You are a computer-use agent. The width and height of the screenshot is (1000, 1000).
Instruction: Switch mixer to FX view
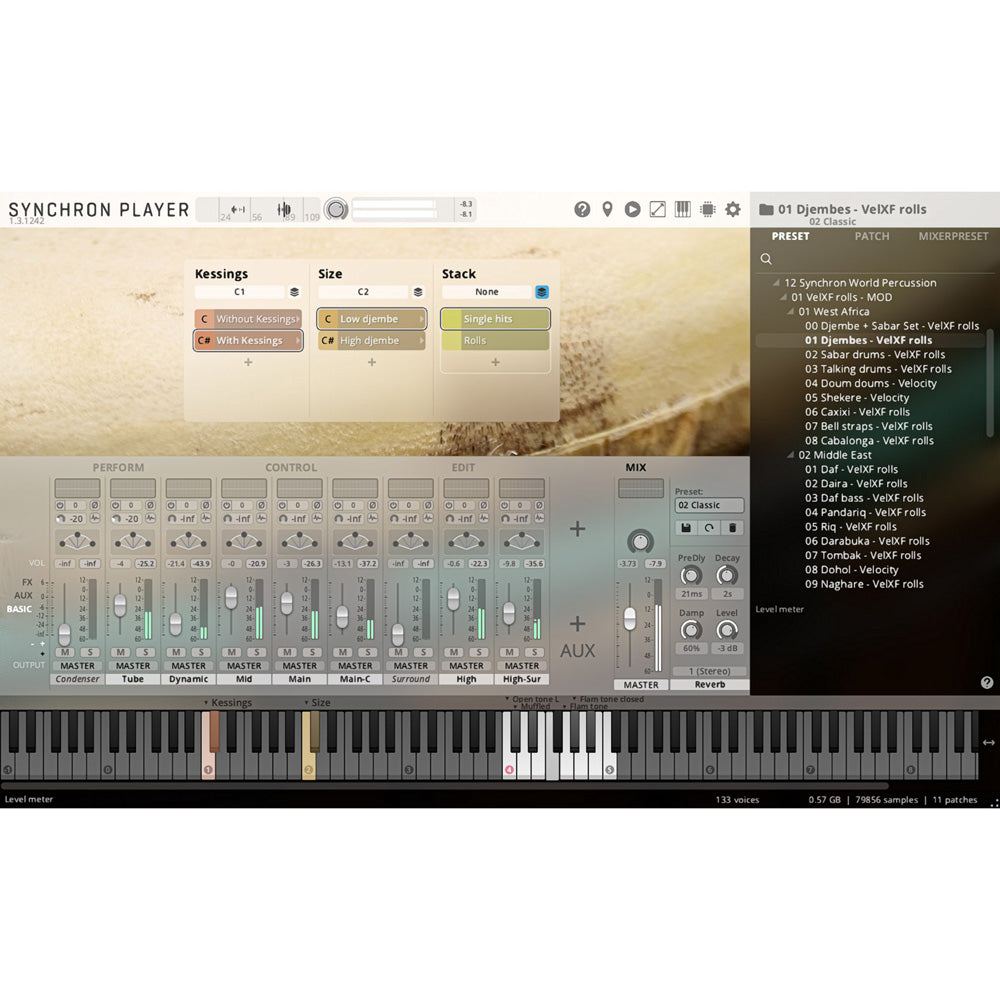[27, 582]
